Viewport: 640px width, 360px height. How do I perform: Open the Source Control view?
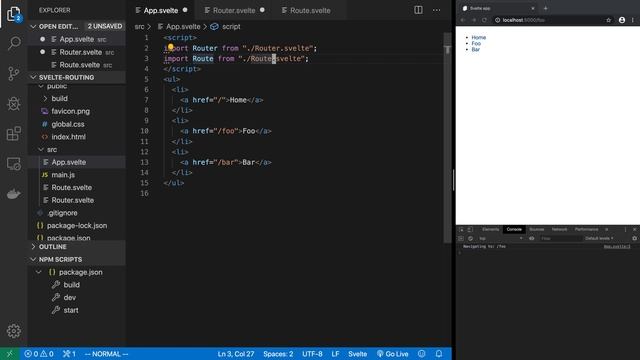click(x=14, y=73)
